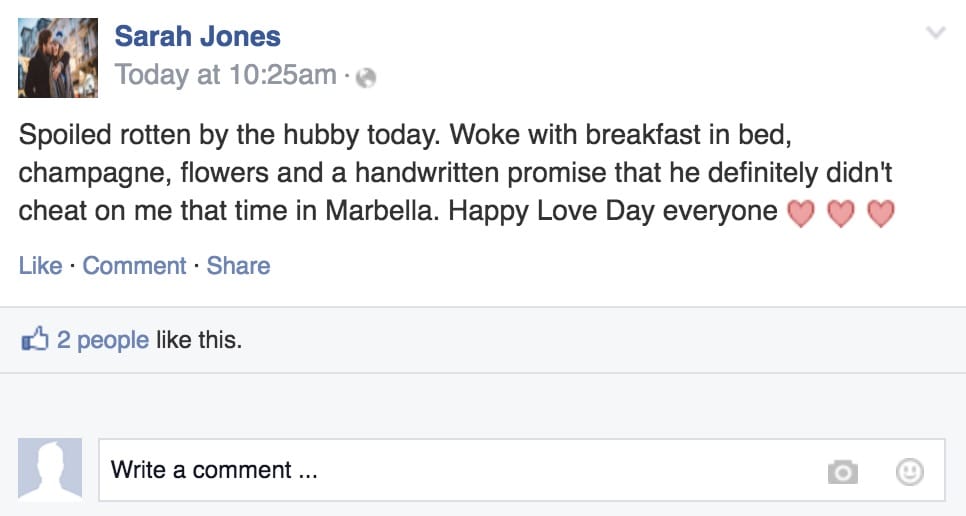This screenshot has width=966, height=516.
Task: Click the 'Happy Love Day everyone' text
Action: (x=613, y=211)
